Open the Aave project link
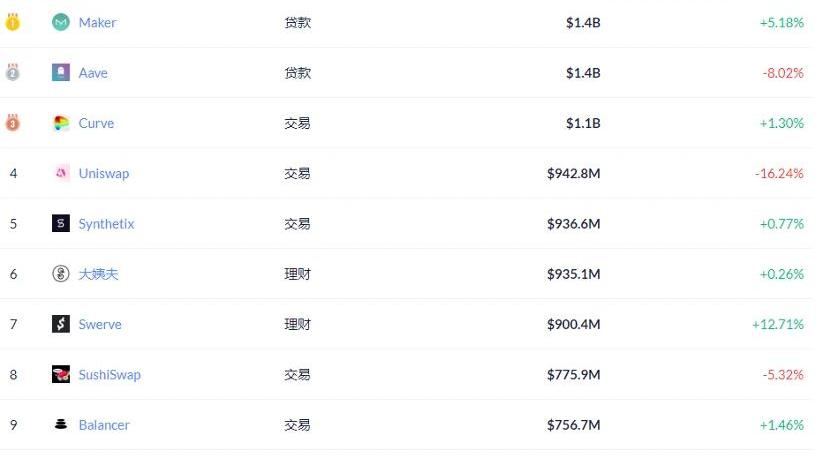 [x=93, y=73]
